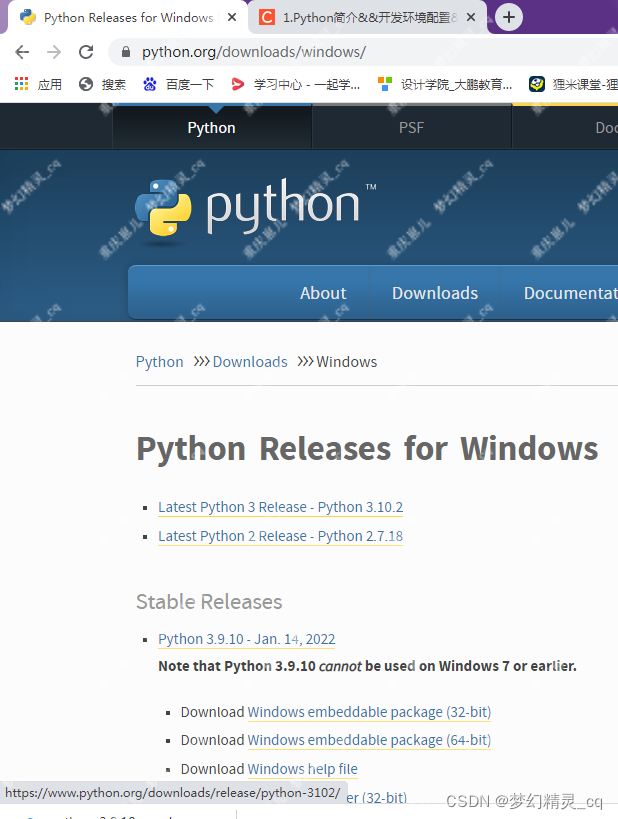
Task: Click the browser Forward arrow
Action: [x=54, y=52]
